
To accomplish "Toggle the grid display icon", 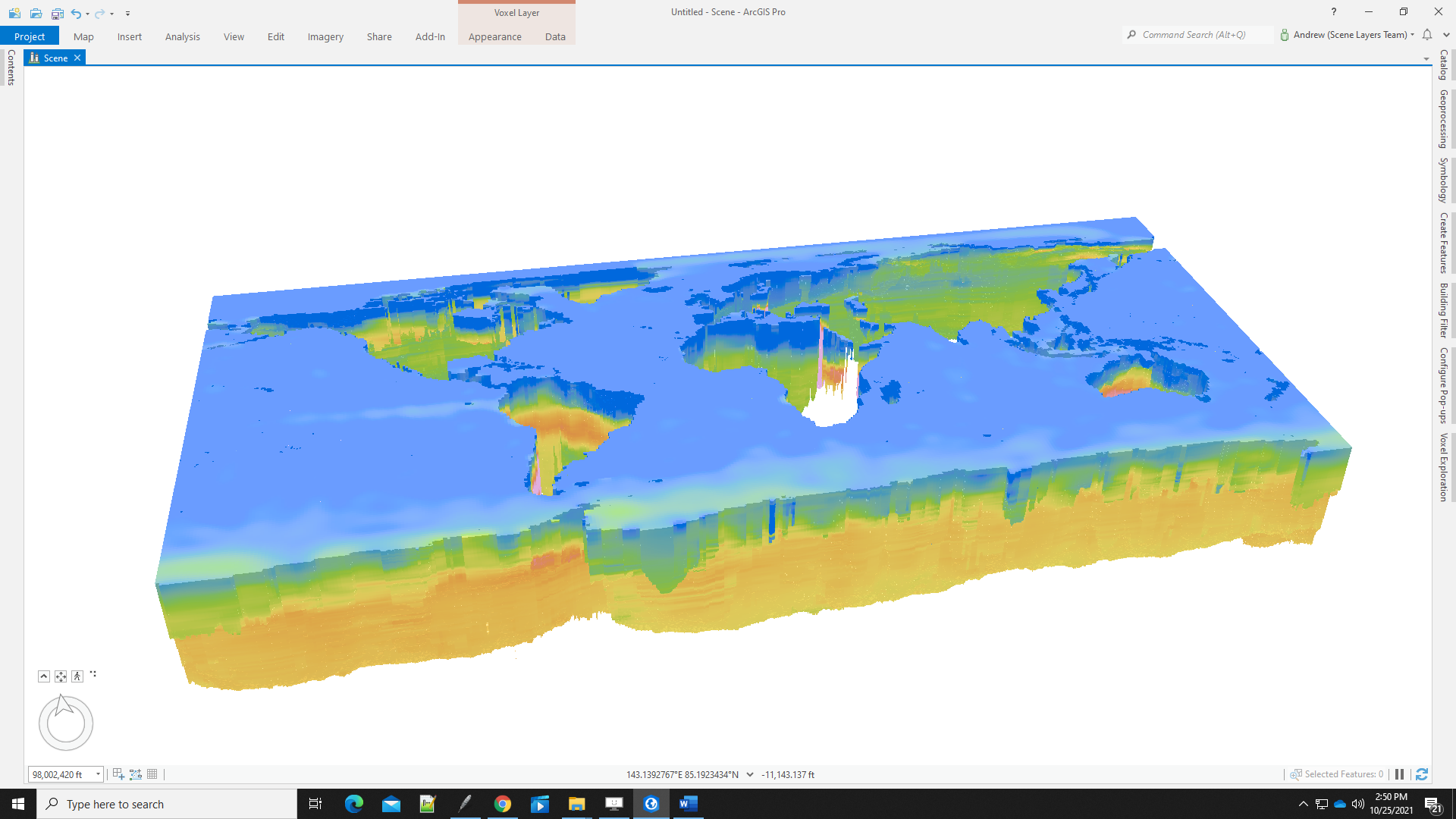I will point(152,774).
